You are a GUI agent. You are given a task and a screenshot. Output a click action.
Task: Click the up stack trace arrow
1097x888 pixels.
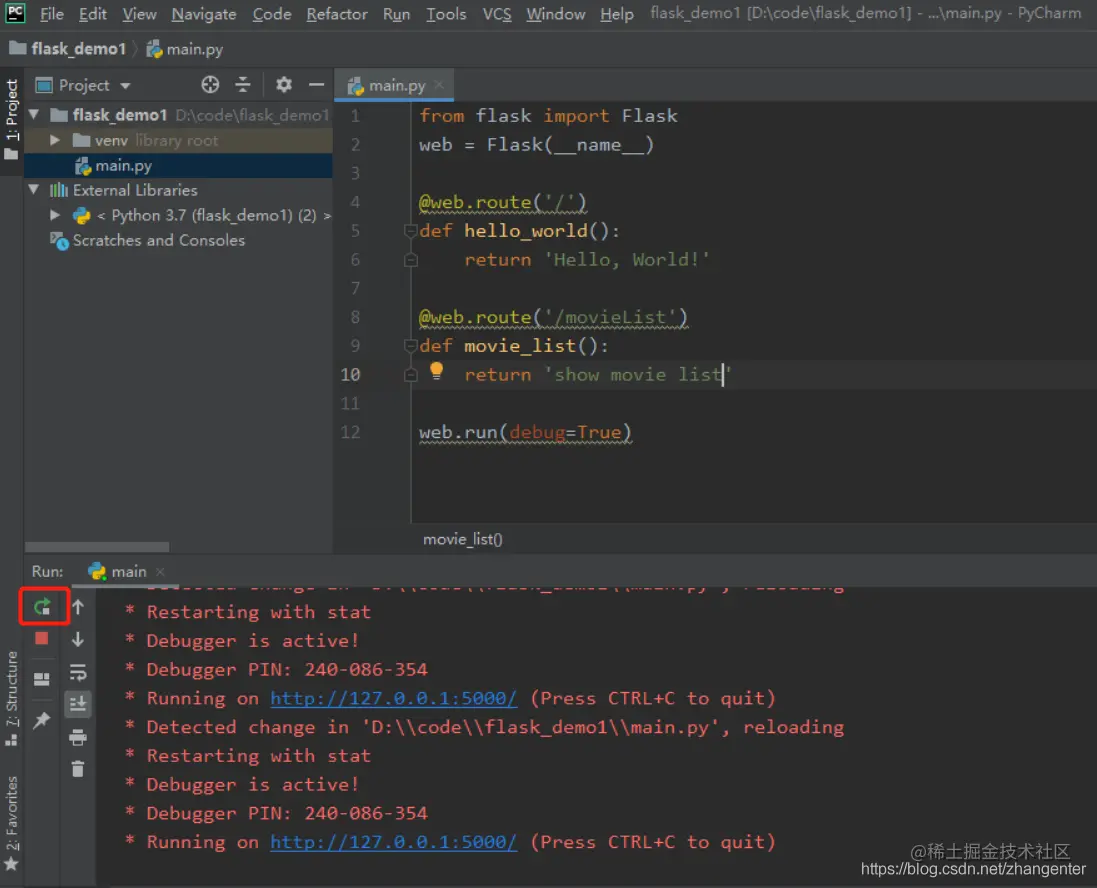tap(78, 607)
